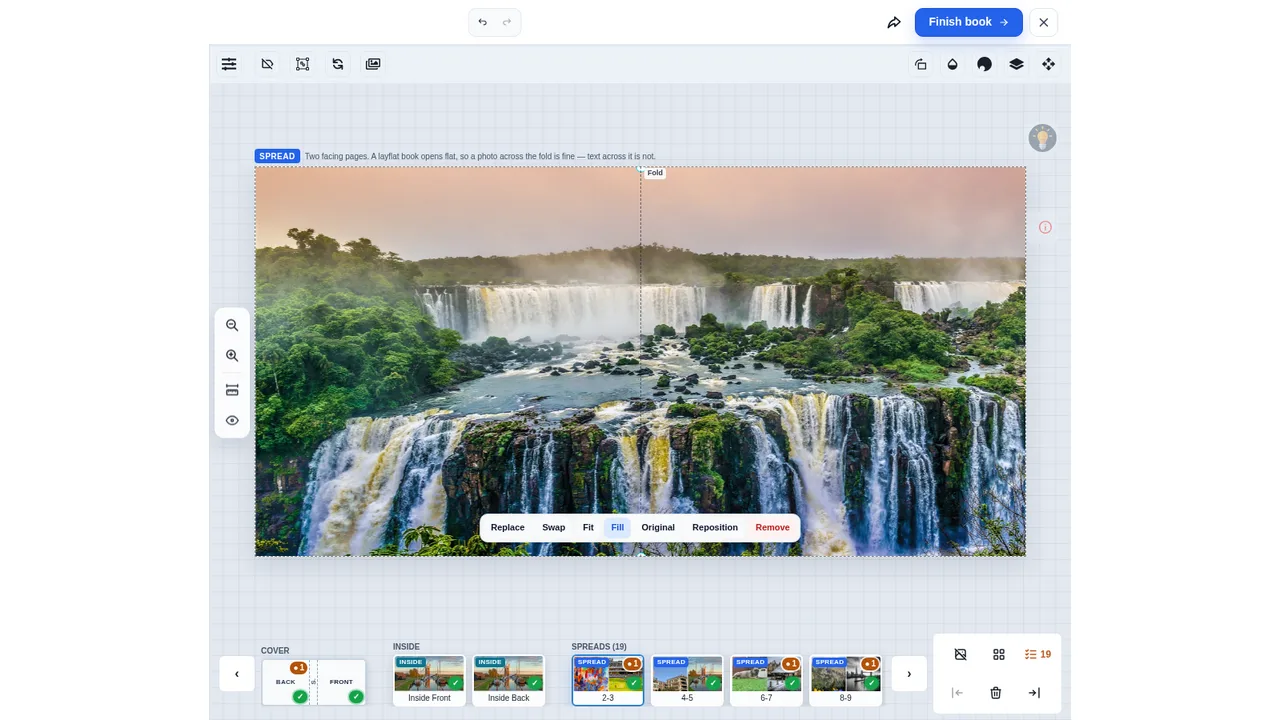
Task: Click the Finish book button
Action: click(969, 22)
